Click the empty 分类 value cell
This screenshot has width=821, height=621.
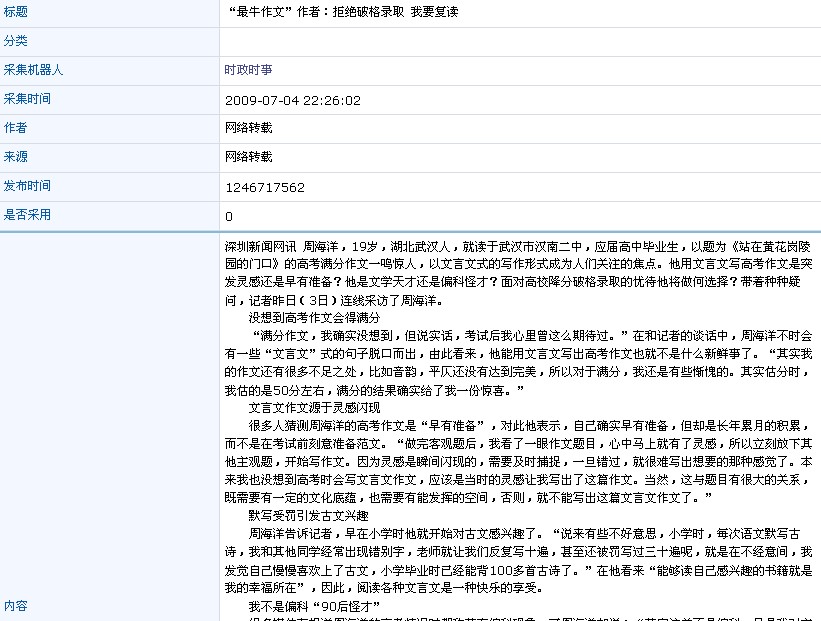click(x=520, y=41)
